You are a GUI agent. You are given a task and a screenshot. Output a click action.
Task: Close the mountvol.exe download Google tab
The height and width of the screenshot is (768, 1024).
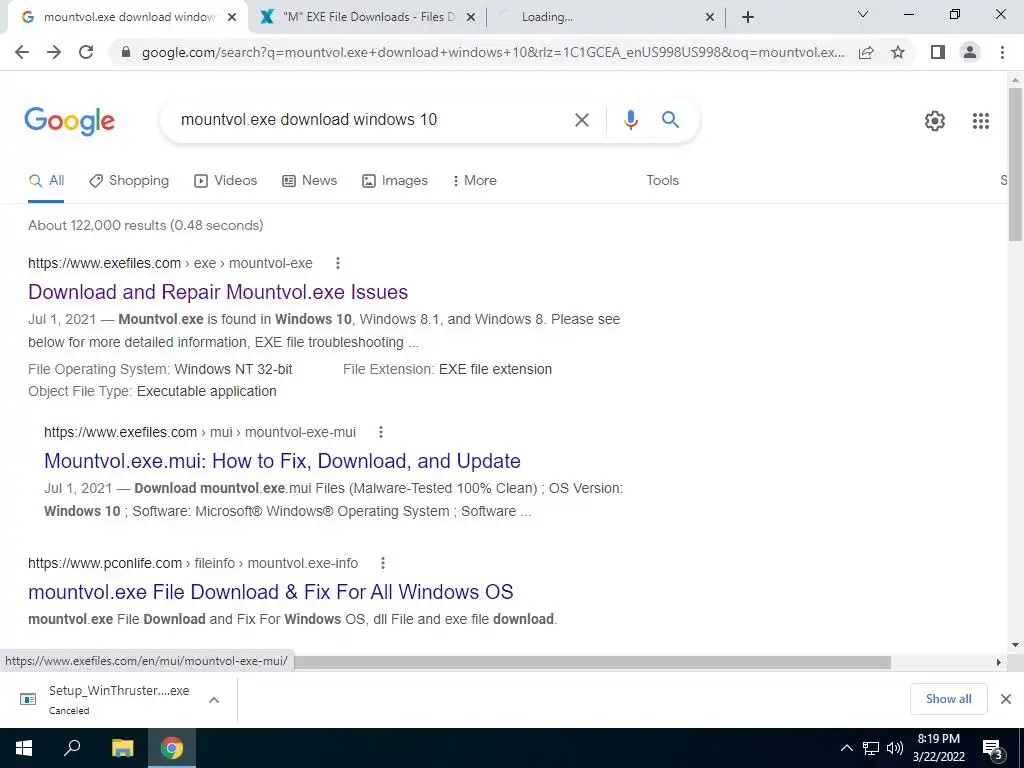[232, 18]
